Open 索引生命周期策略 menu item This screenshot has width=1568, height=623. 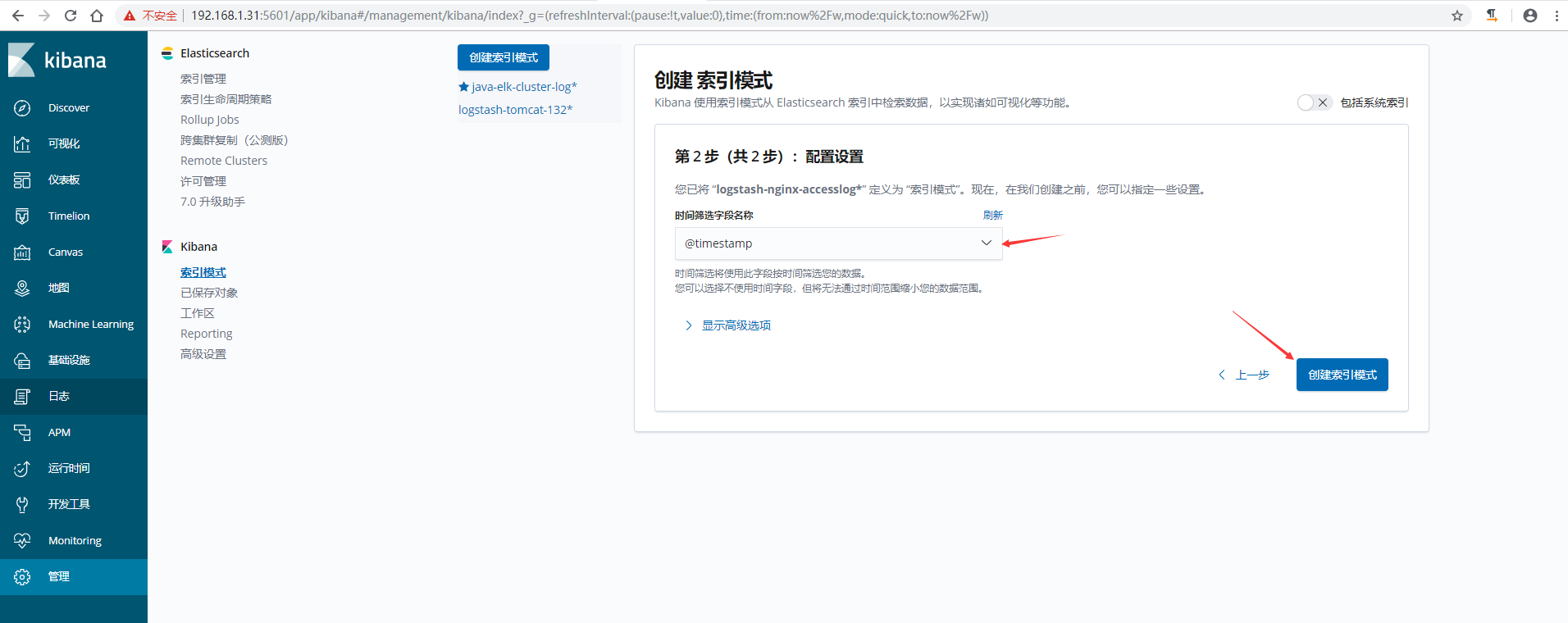pos(226,99)
